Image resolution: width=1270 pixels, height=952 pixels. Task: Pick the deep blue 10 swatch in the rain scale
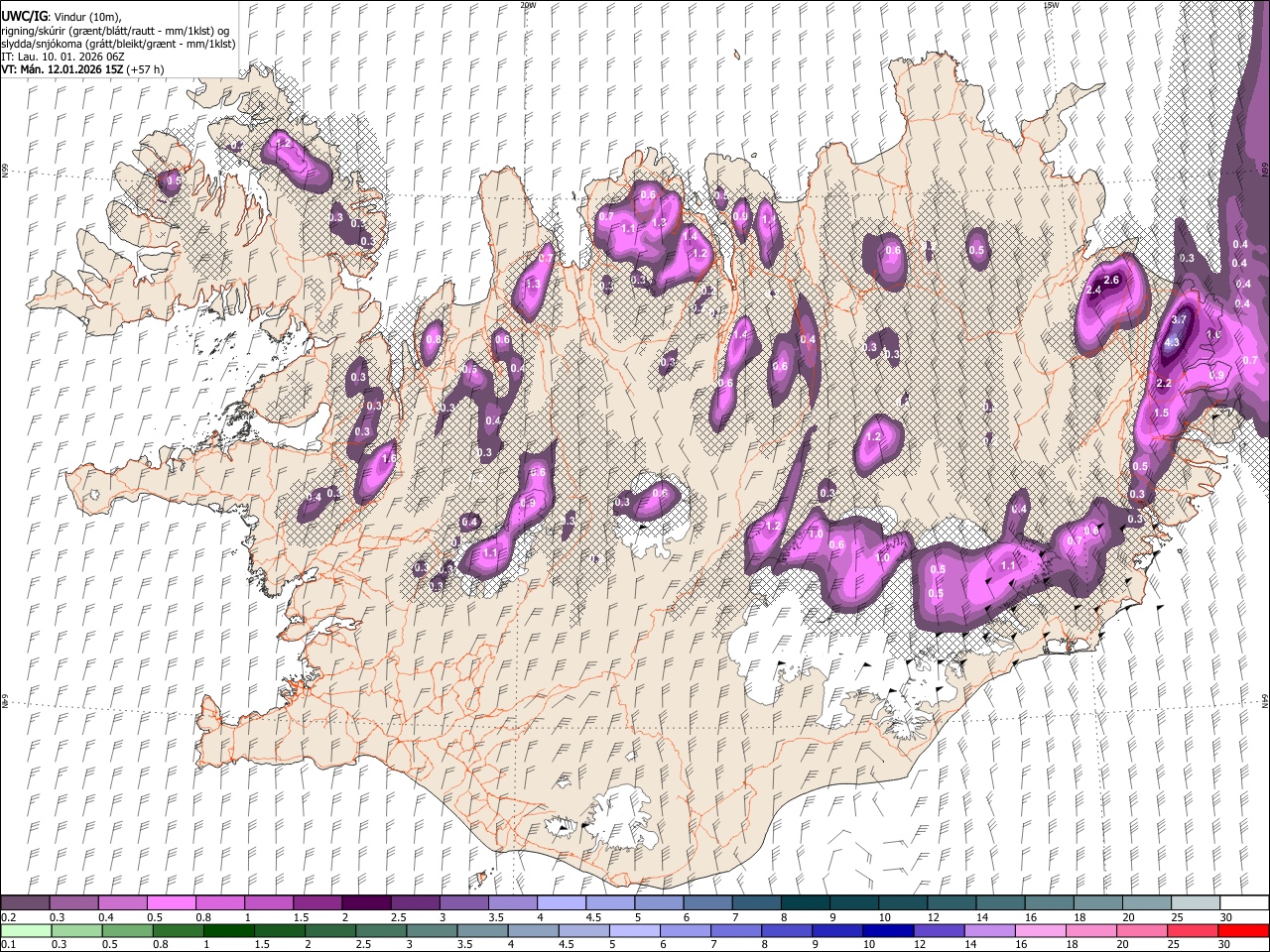[889, 930]
